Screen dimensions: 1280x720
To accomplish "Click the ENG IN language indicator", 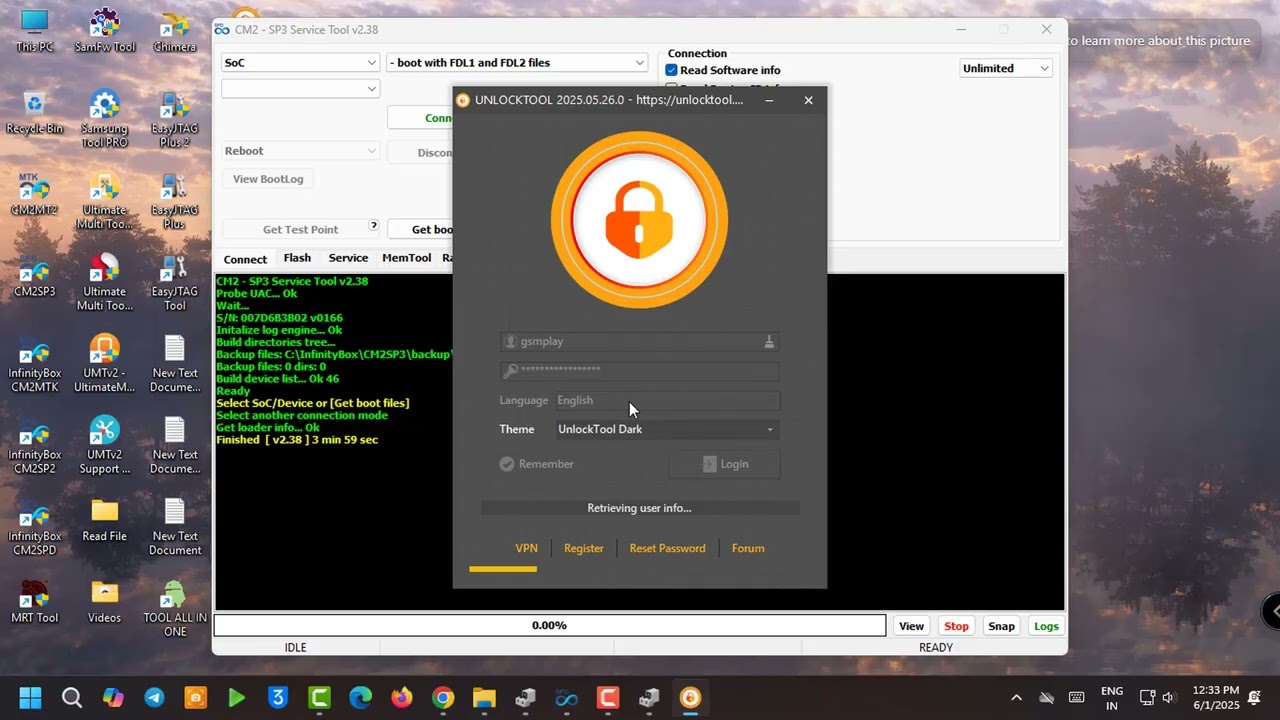I will point(1112,698).
